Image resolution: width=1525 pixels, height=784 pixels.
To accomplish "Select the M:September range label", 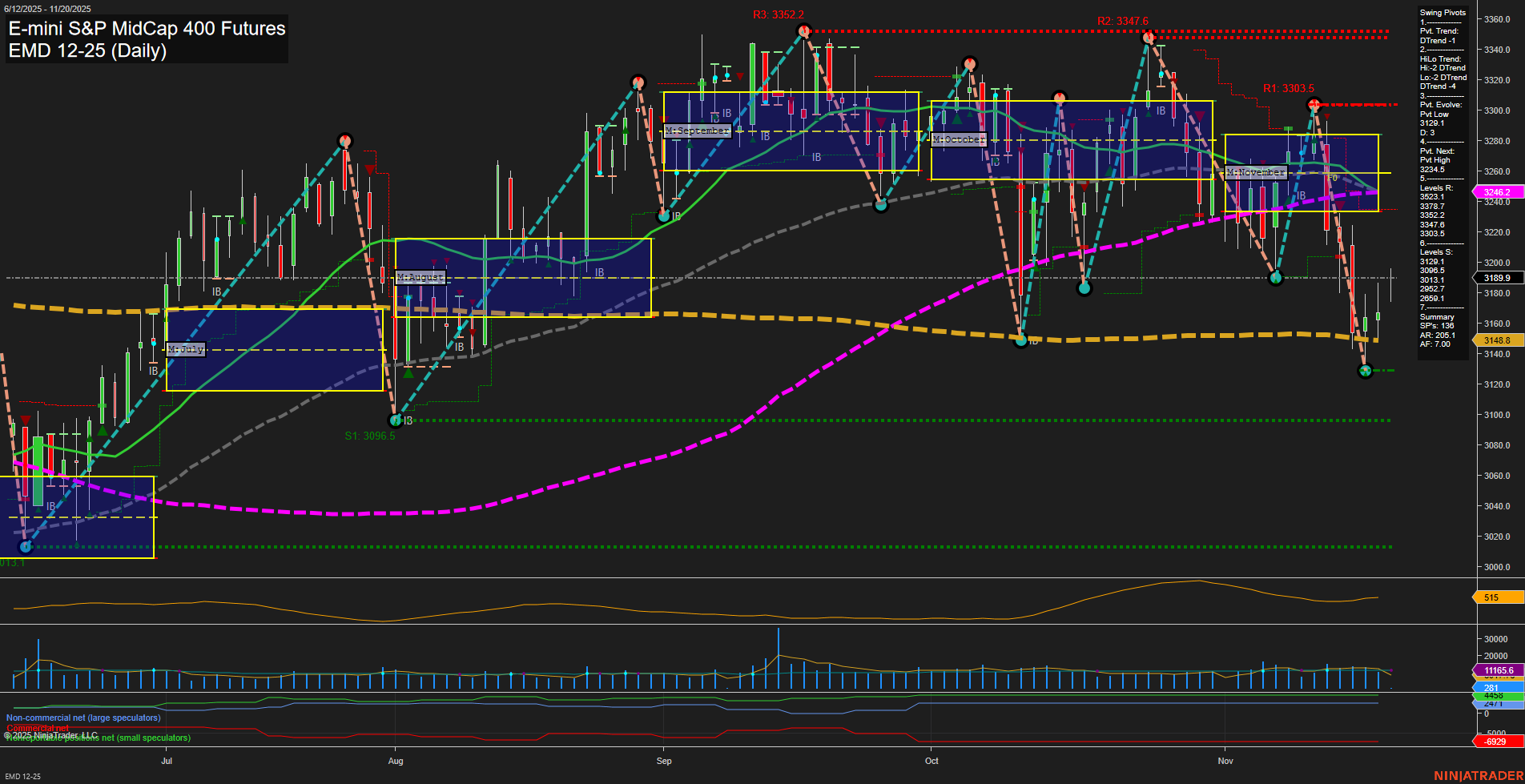I will click(x=697, y=130).
